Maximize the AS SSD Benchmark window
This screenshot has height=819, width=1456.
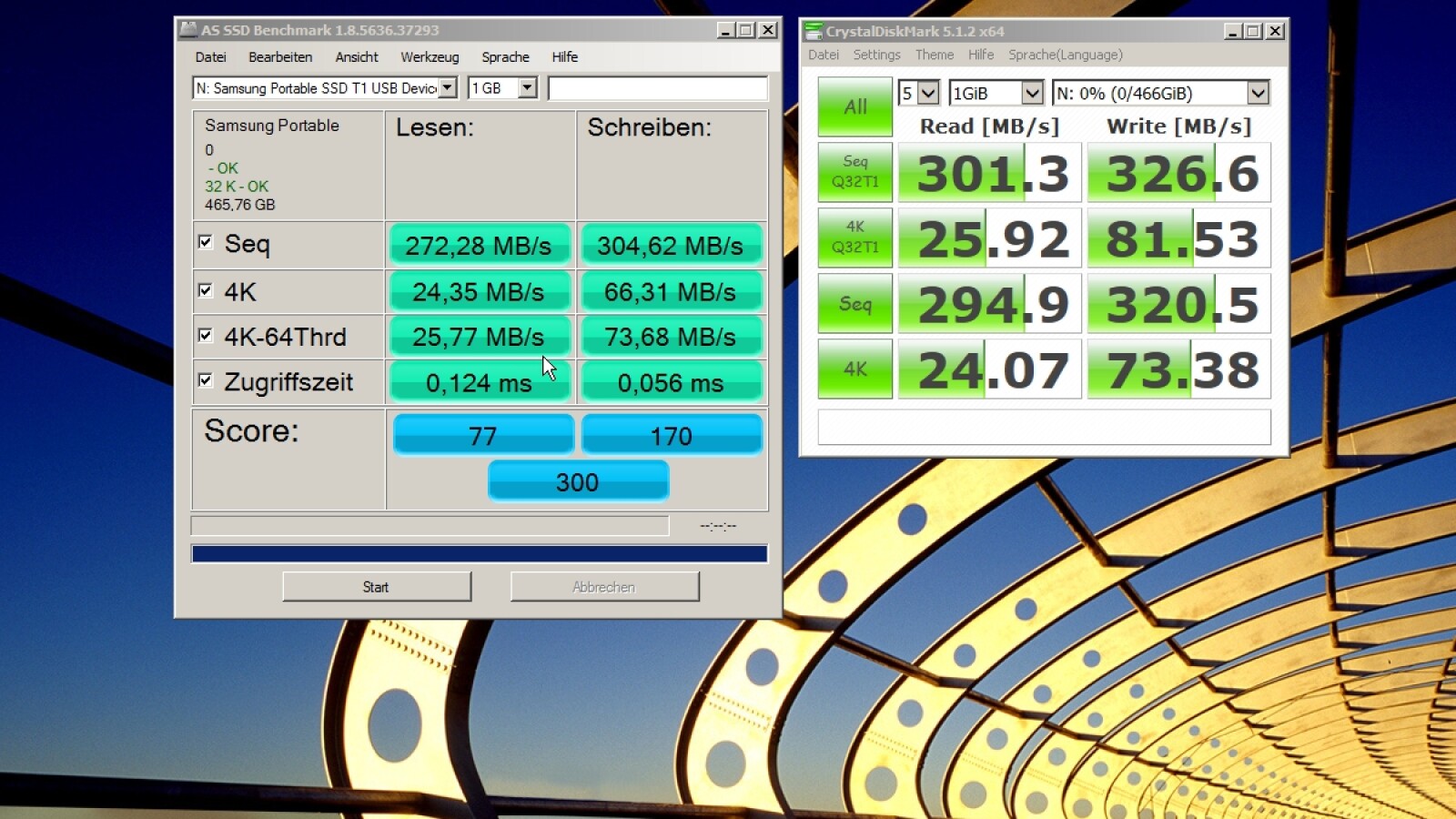(x=746, y=30)
